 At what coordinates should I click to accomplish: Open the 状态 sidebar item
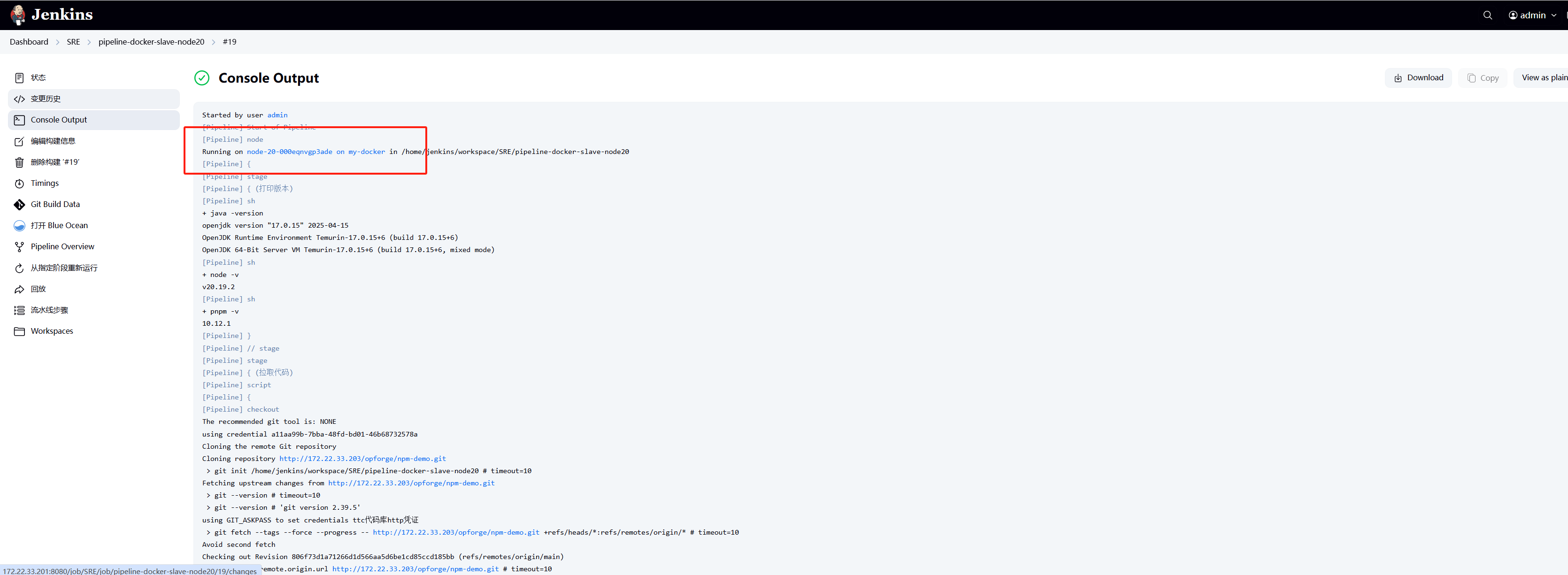[x=38, y=78]
